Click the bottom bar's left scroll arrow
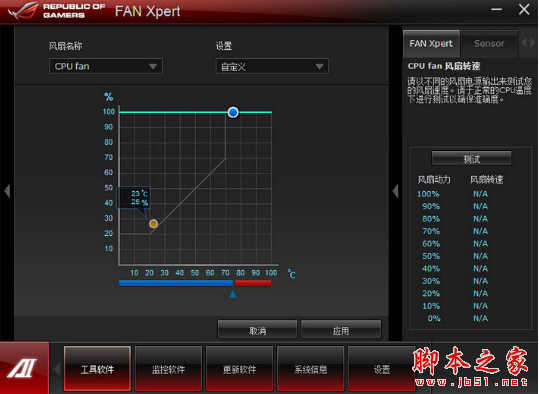Image resolution: width=539 pixels, height=394 pixels. click(58, 369)
